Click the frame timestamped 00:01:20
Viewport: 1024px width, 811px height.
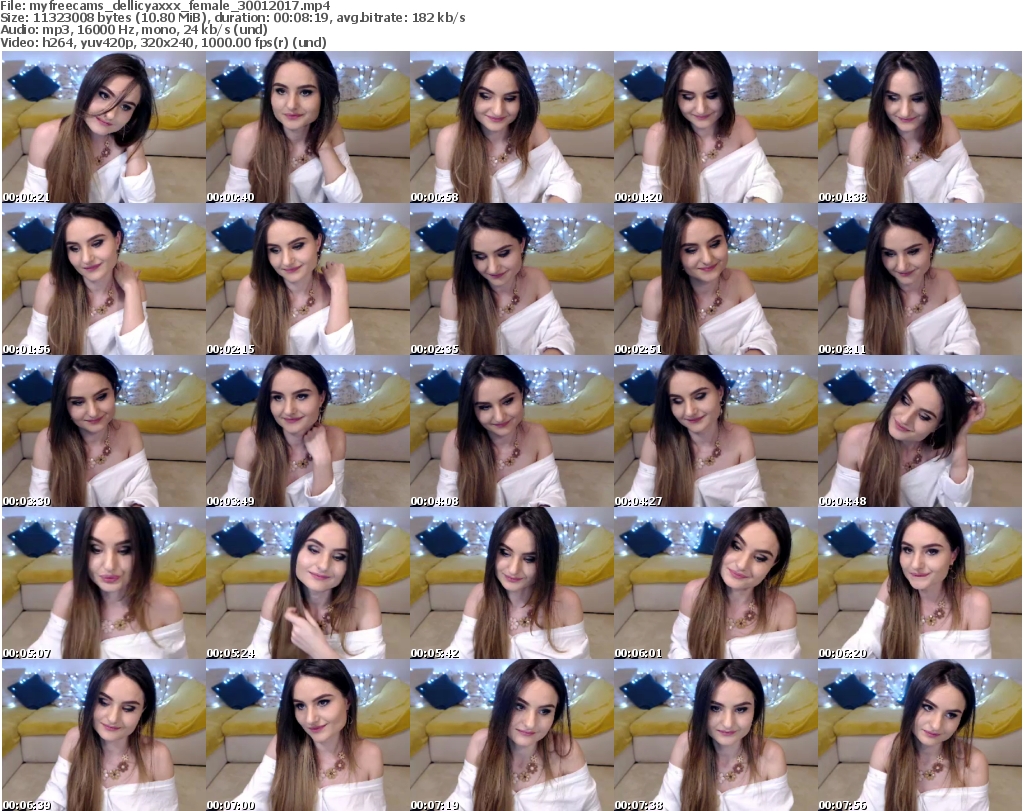(x=715, y=128)
